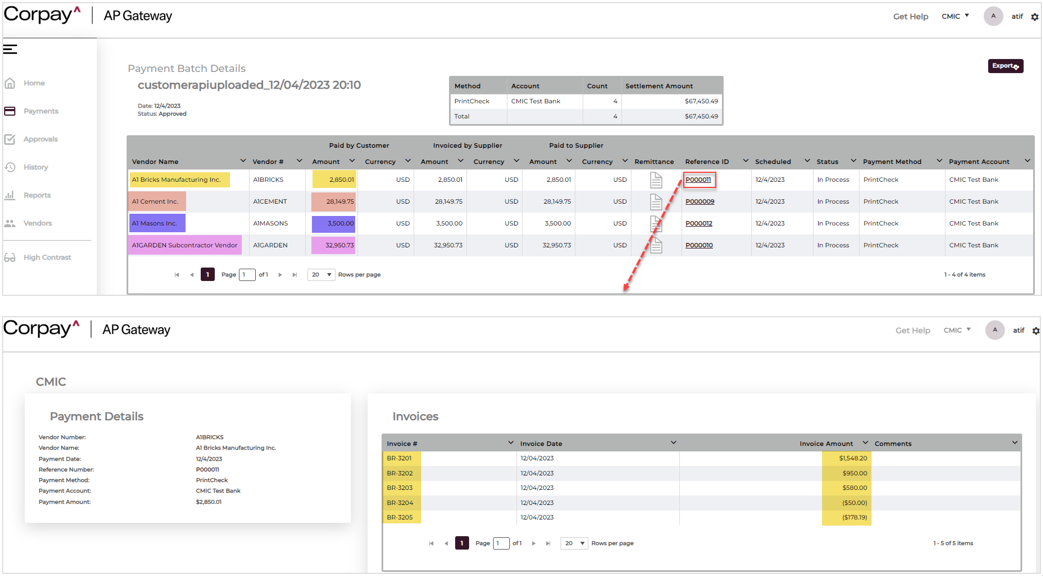Click page number field in Invoices pager

[x=501, y=543]
